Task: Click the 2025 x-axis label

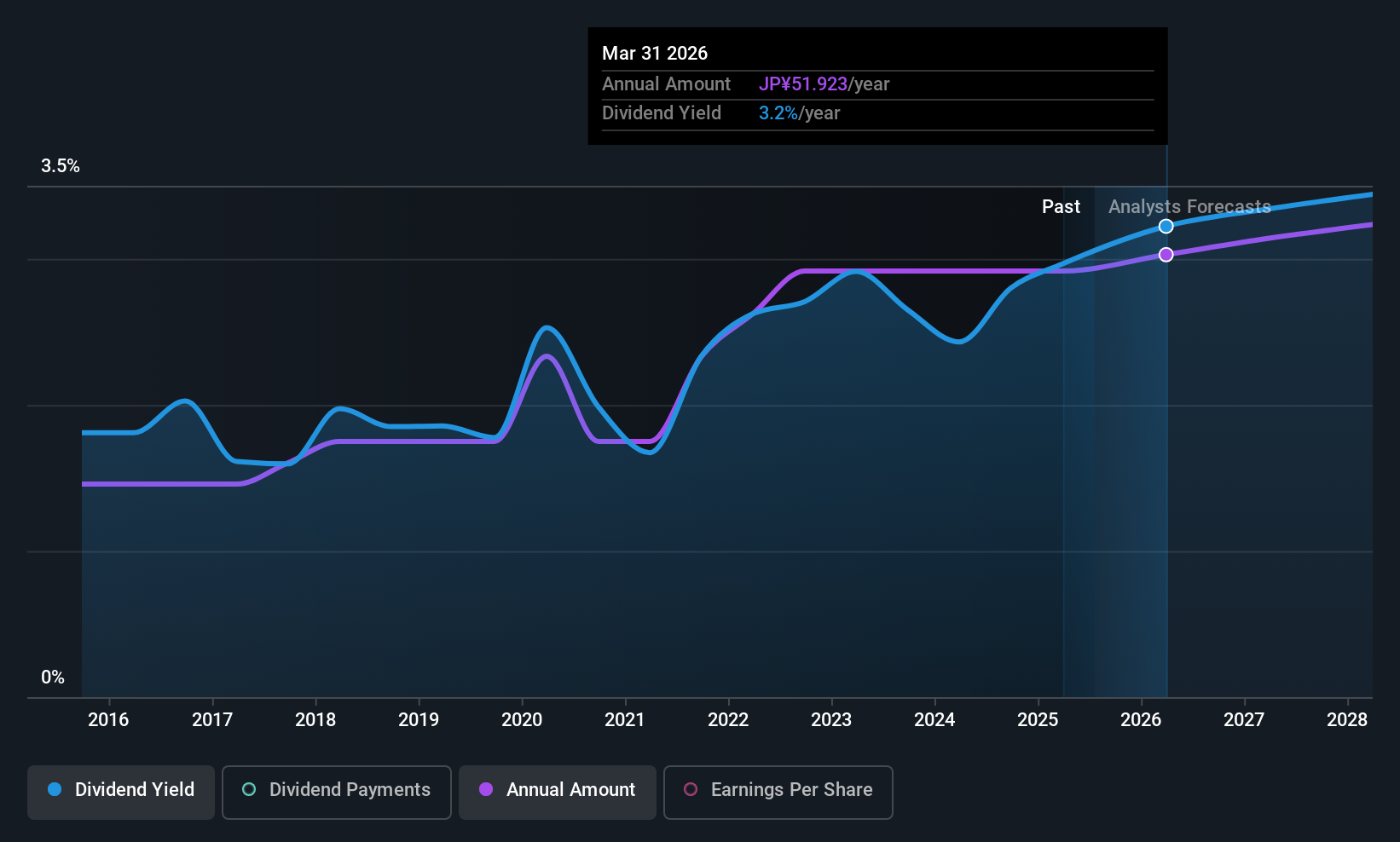Action: click(1038, 720)
